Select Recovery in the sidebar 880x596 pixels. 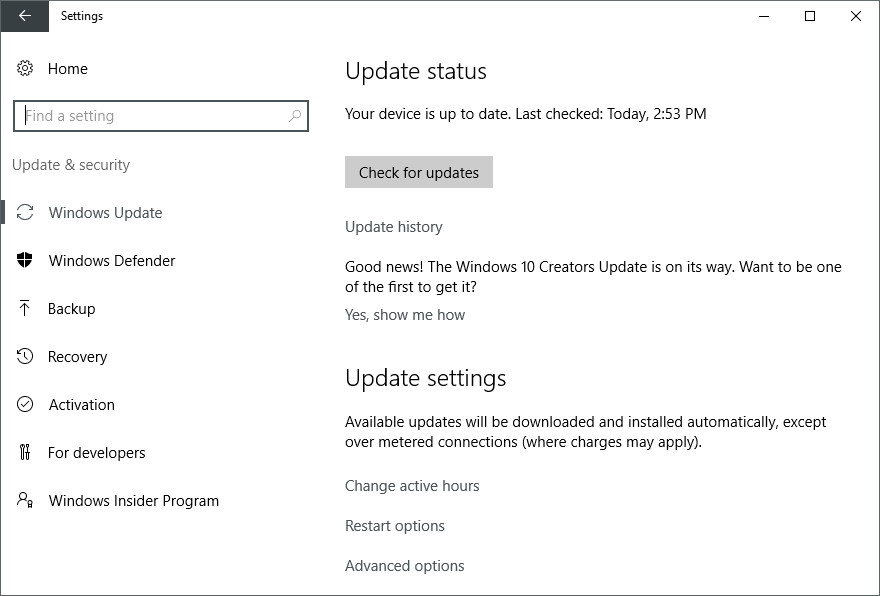(77, 357)
